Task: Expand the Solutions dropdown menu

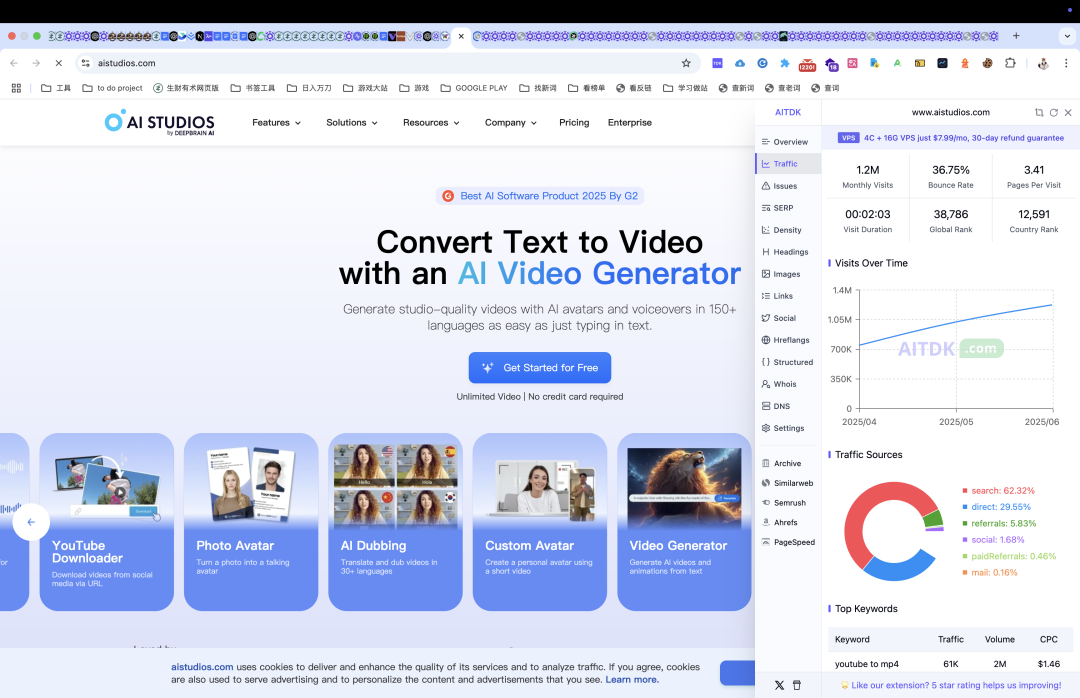Action: pos(352,123)
